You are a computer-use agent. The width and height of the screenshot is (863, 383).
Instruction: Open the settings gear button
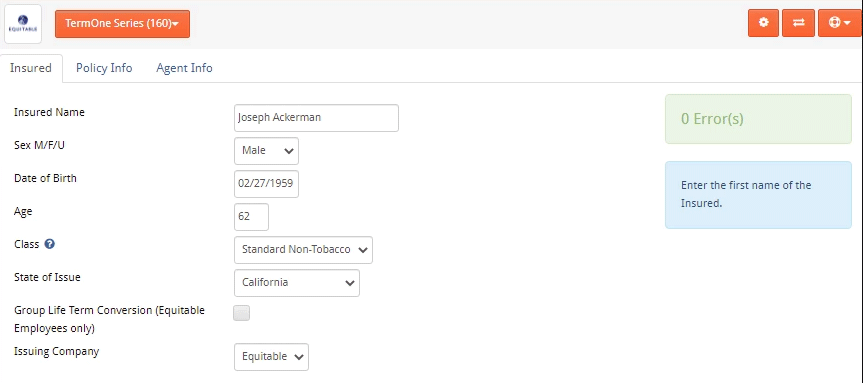pyautogui.click(x=763, y=23)
